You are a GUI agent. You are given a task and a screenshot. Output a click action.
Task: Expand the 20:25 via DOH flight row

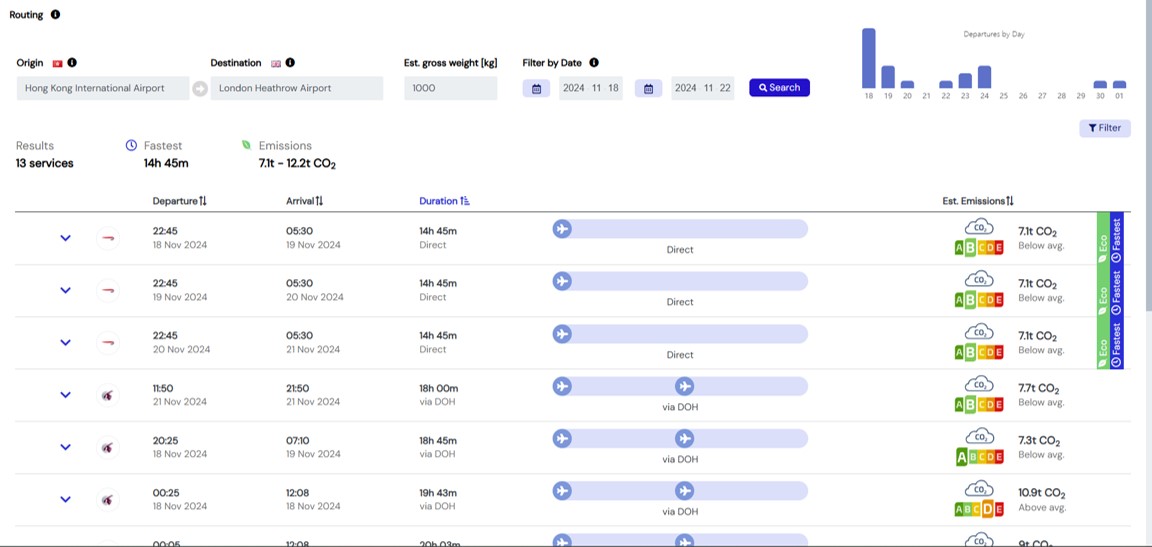tap(65, 447)
